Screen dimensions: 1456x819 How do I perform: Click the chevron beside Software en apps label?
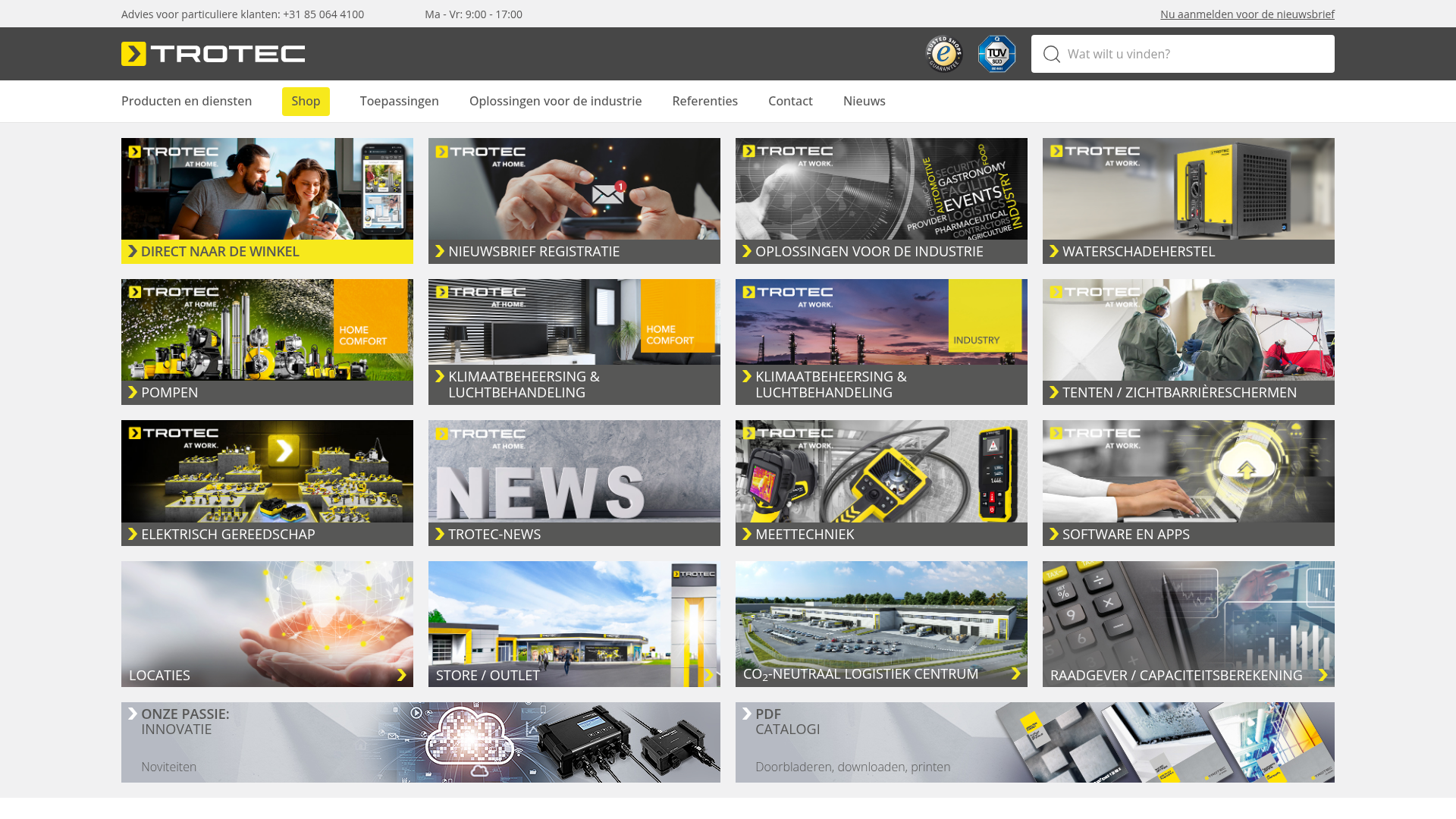(x=1053, y=534)
